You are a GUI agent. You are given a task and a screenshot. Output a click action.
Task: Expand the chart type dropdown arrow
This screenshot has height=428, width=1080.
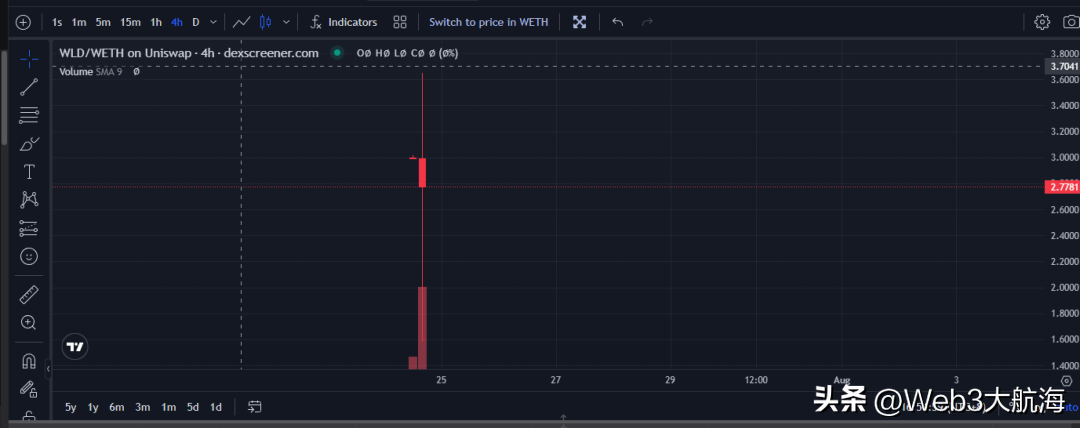[287, 22]
